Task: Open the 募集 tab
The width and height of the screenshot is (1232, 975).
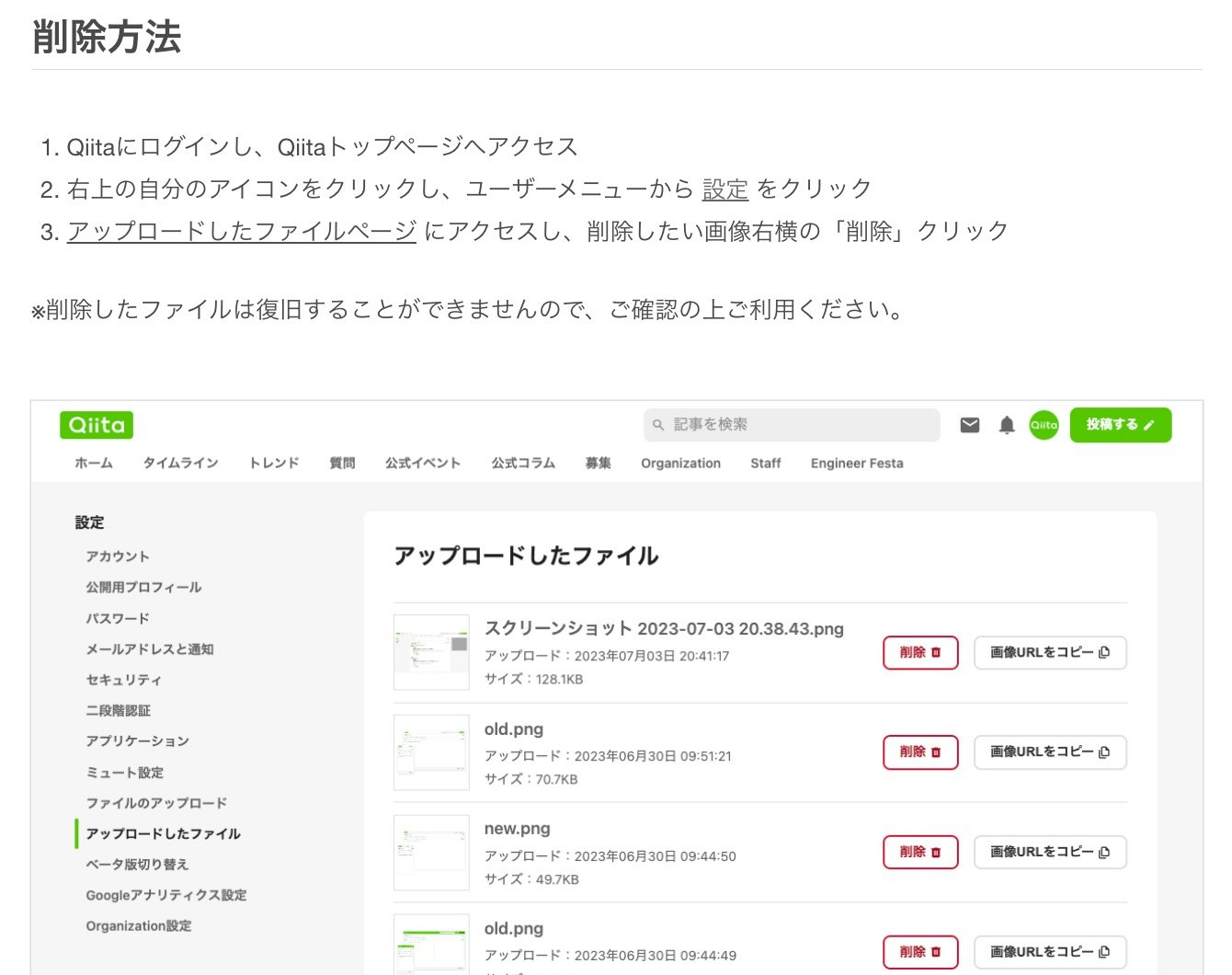Action: [x=599, y=464]
